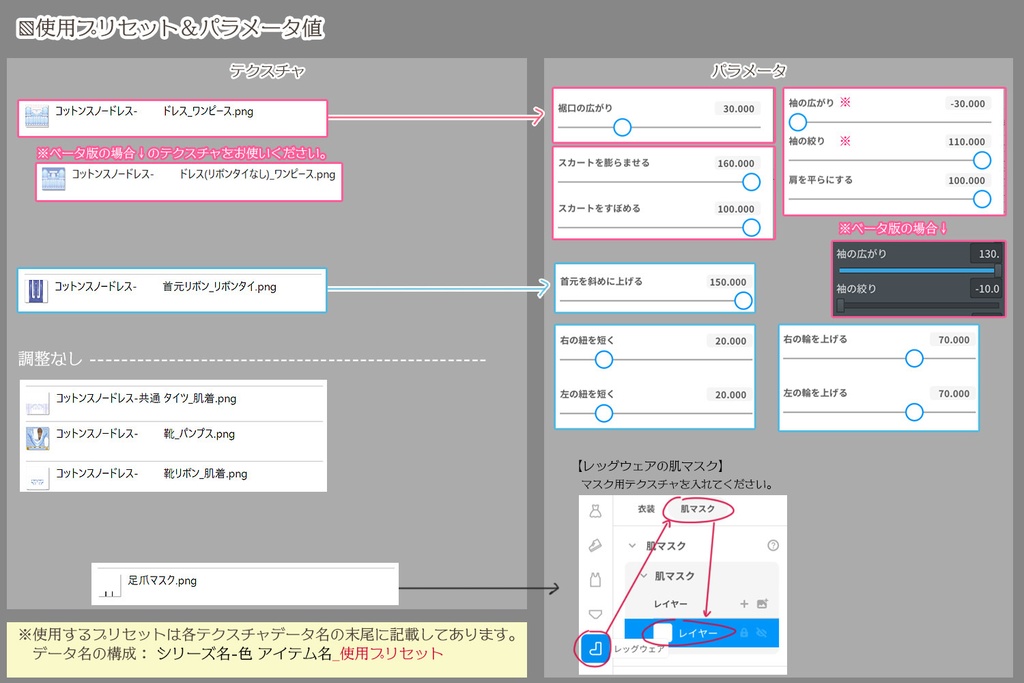Image resolution: width=1024 pixels, height=683 pixels.
Task: Click the plus icon to add a new layer
Action: coord(745,603)
